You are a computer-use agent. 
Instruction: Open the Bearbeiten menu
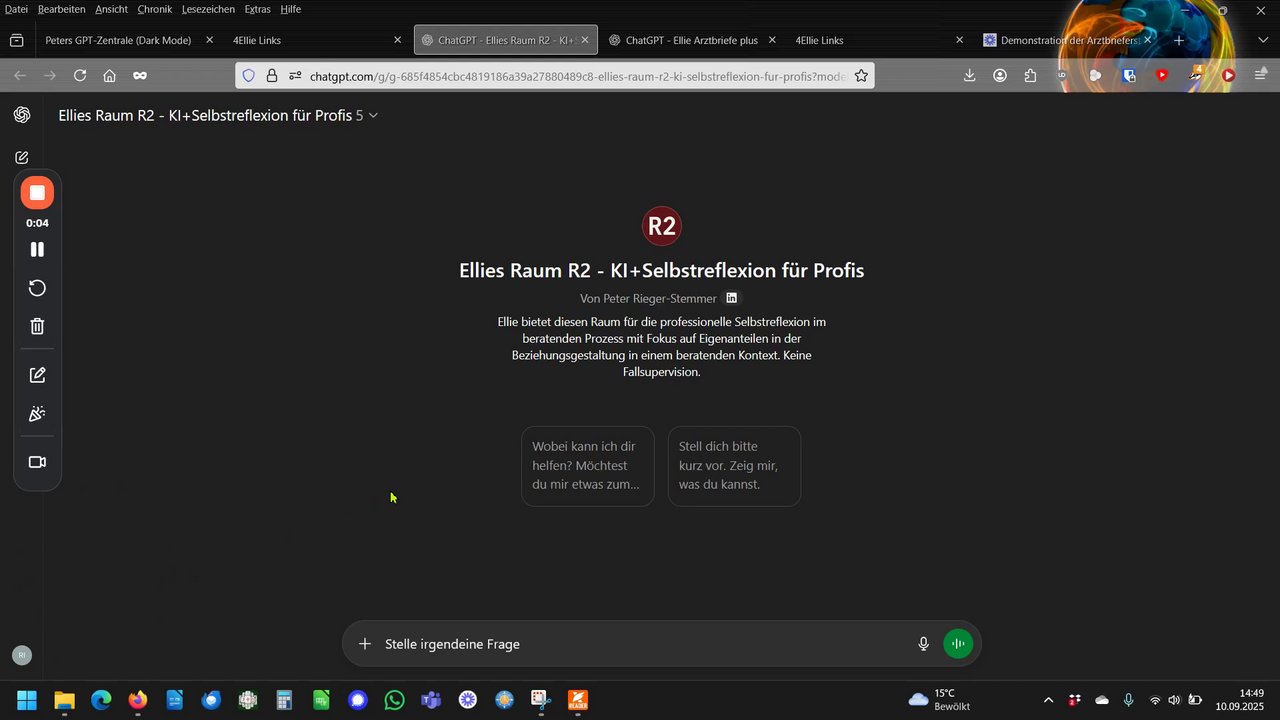(61, 9)
